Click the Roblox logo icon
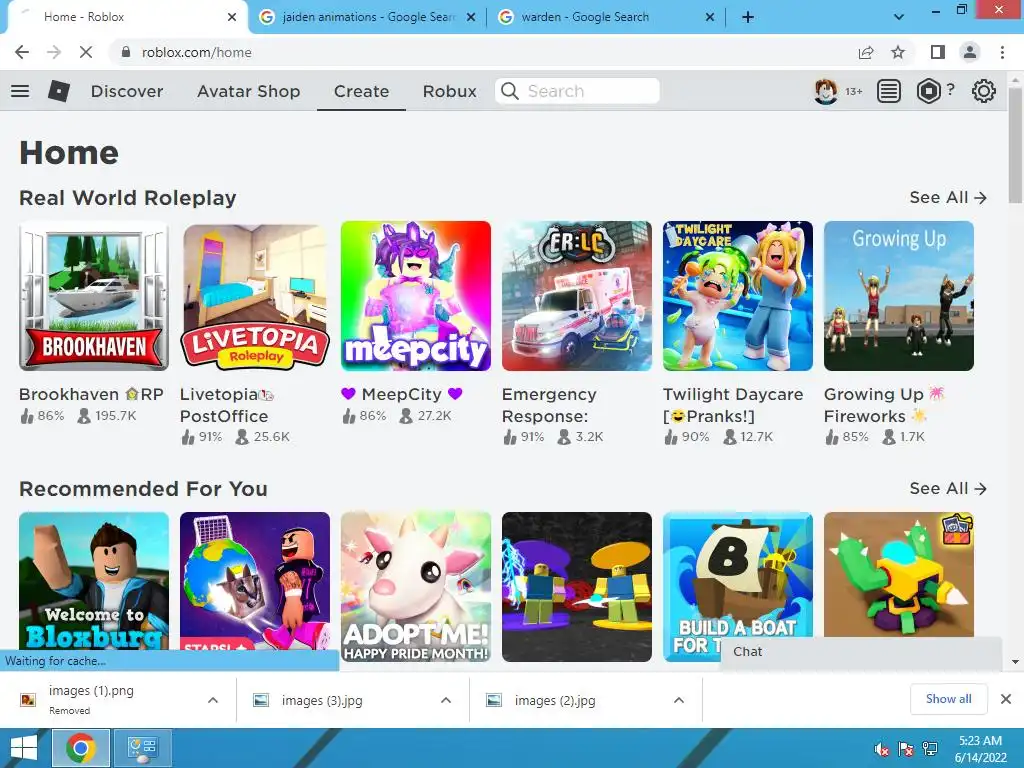 59,91
